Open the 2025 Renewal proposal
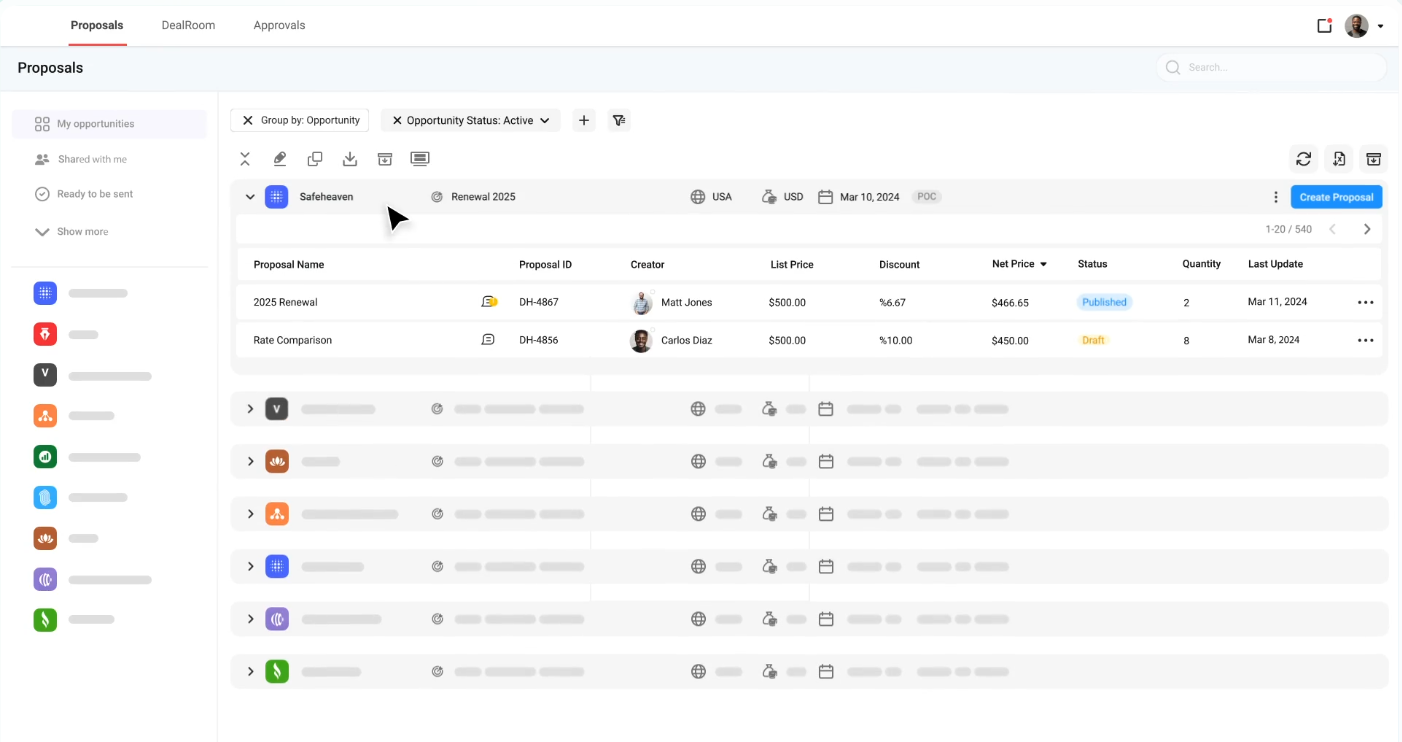1402x742 pixels. pyautogui.click(x=286, y=302)
